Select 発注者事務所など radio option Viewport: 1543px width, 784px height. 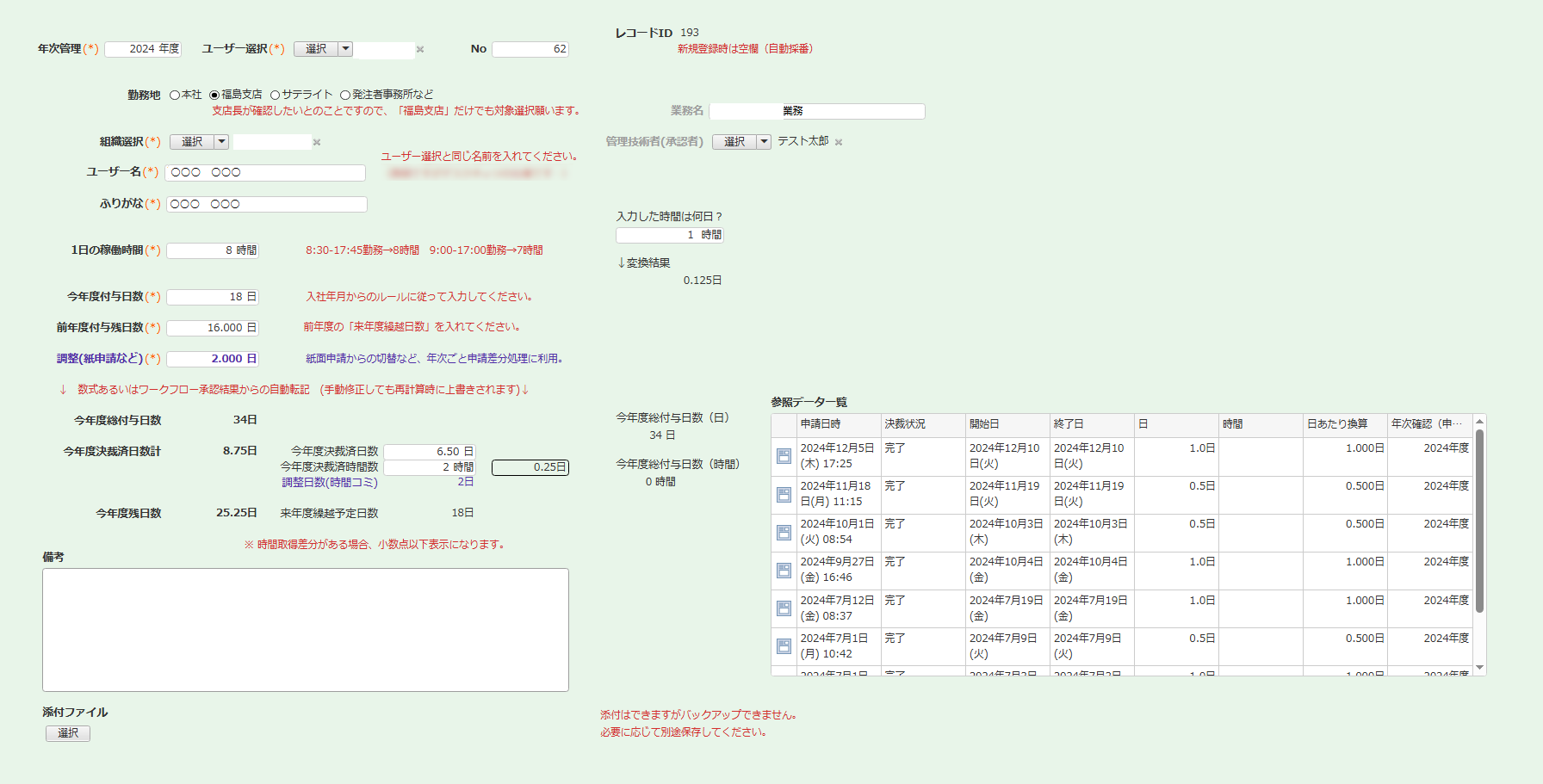[x=345, y=96]
